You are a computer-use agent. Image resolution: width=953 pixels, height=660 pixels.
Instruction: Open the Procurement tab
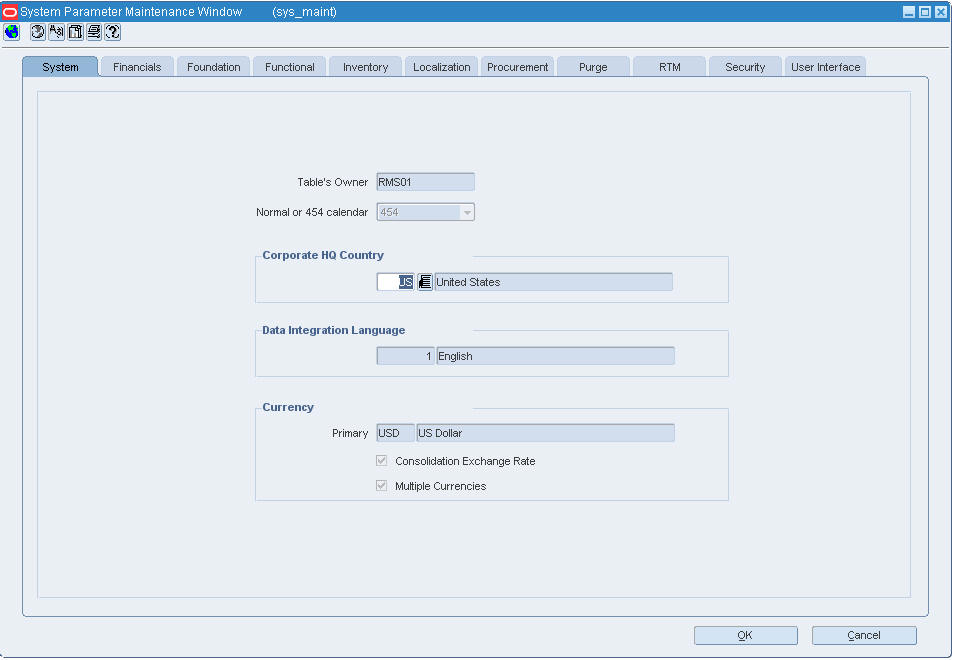pos(517,67)
